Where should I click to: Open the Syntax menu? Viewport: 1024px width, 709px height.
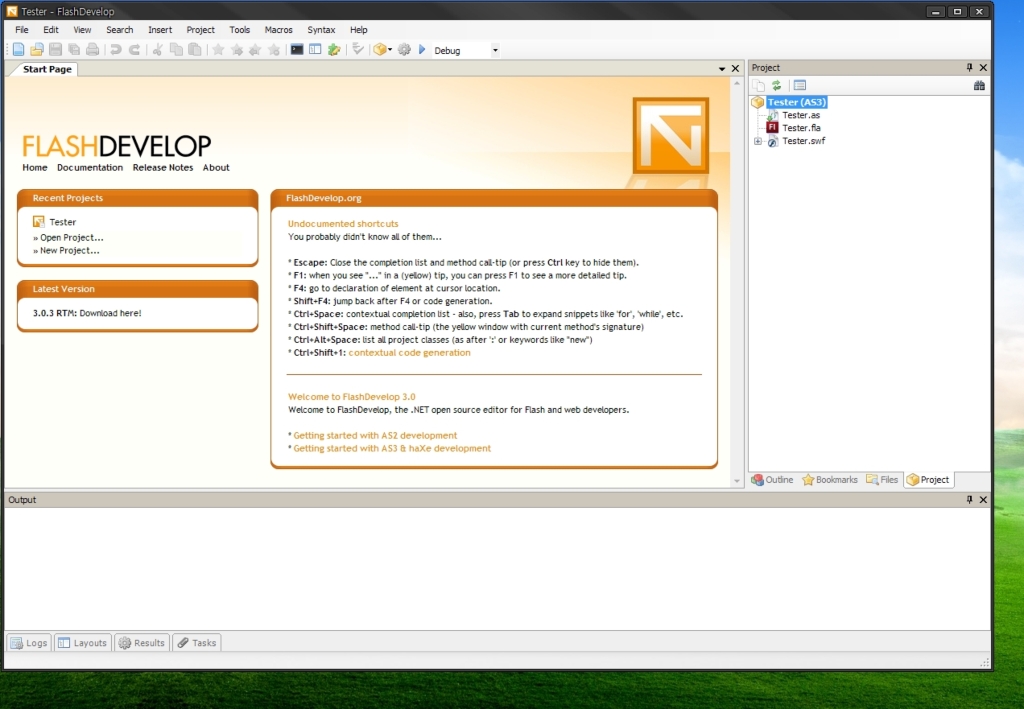click(x=321, y=30)
